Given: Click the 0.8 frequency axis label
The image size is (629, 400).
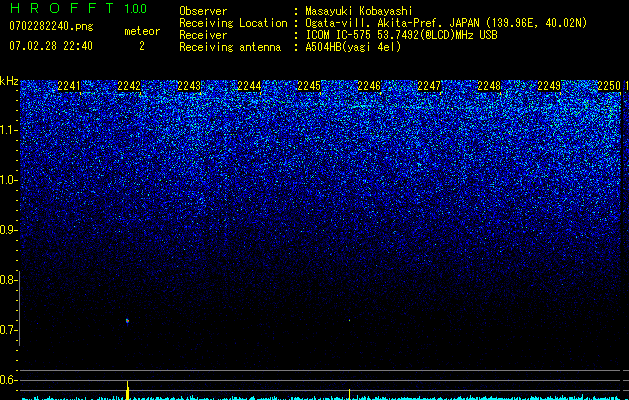Looking at the screenshot, I should pyautogui.click(x=8, y=280).
